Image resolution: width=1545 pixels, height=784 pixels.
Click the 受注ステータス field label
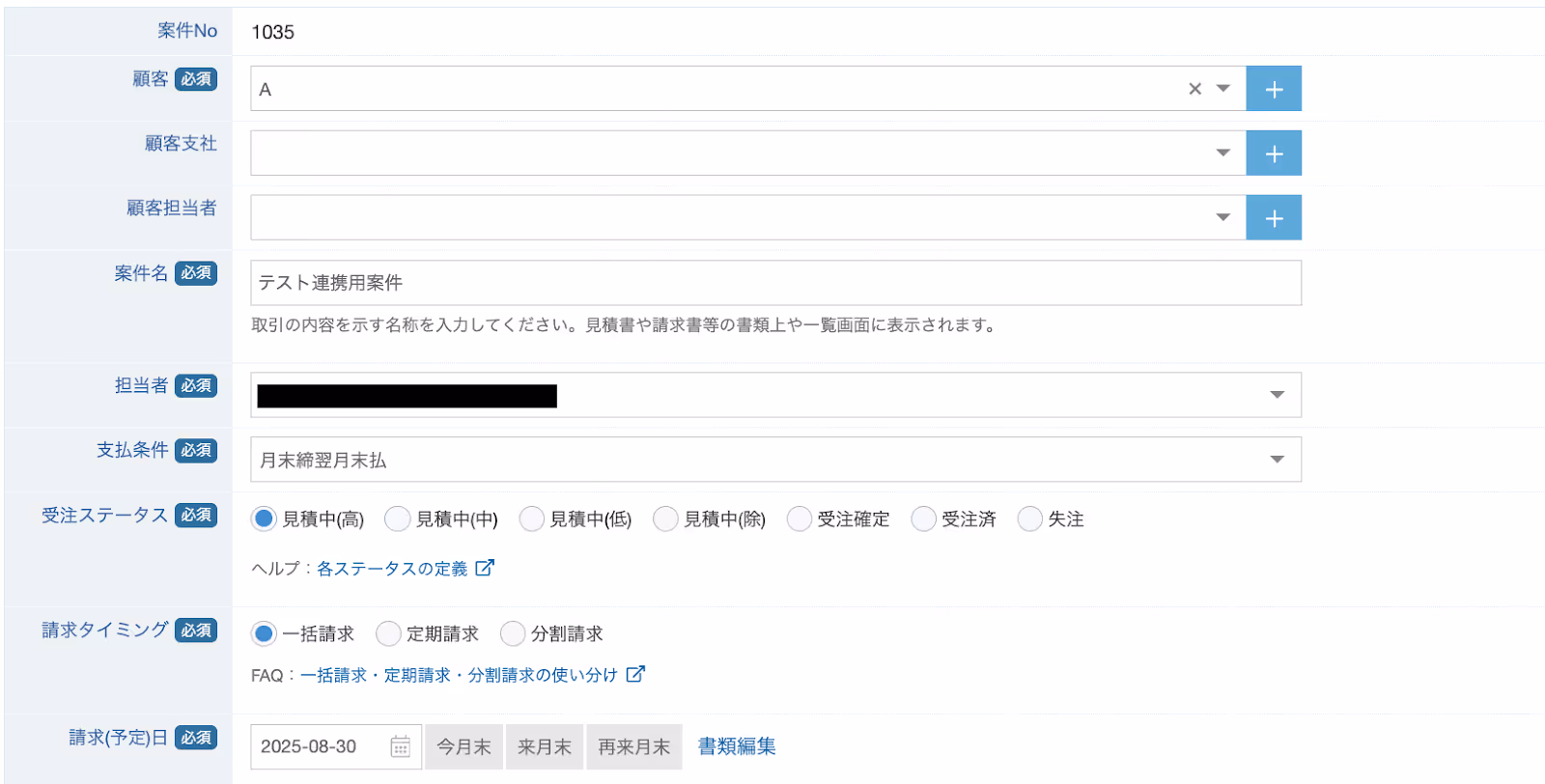point(104,516)
